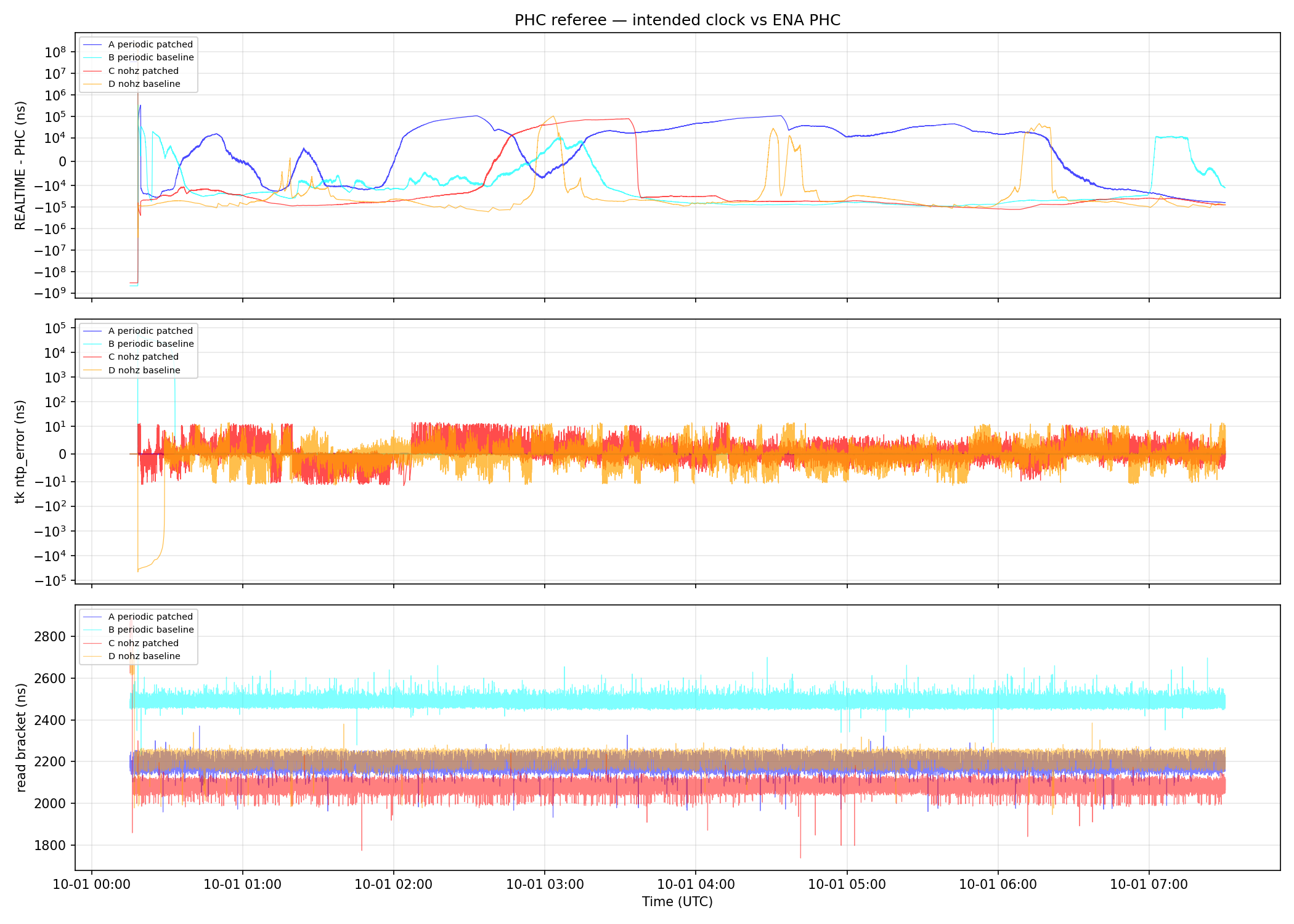
Task: Click the 'tk ntp_error (ns)' axis label
Action: pyautogui.click(x=20, y=452)
